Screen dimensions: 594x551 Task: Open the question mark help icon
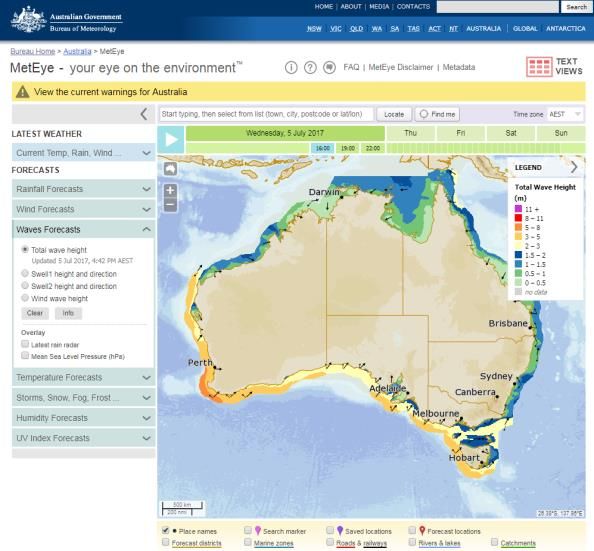click(x=310, y=67)
